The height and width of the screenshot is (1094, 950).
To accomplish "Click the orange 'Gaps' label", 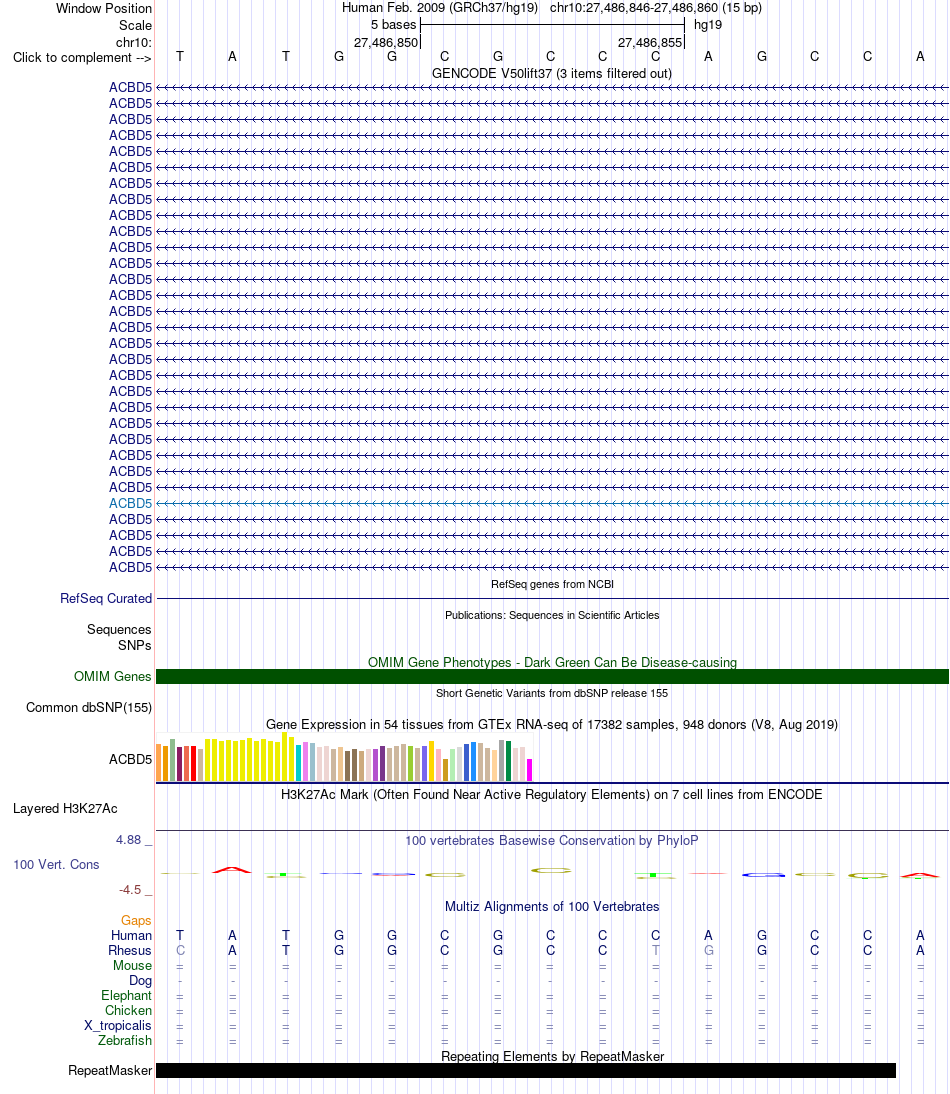I will click(x=136, y=920).
